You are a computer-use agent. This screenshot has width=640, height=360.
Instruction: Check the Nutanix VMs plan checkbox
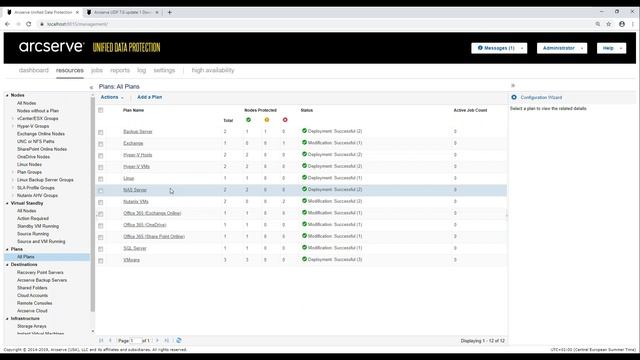coord(101,202)
